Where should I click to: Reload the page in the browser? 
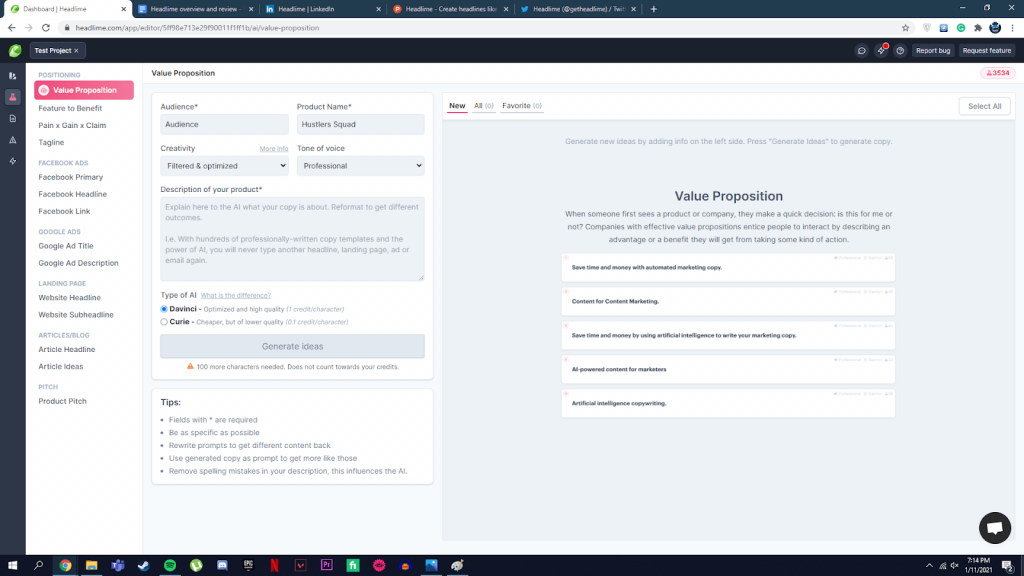46,28
